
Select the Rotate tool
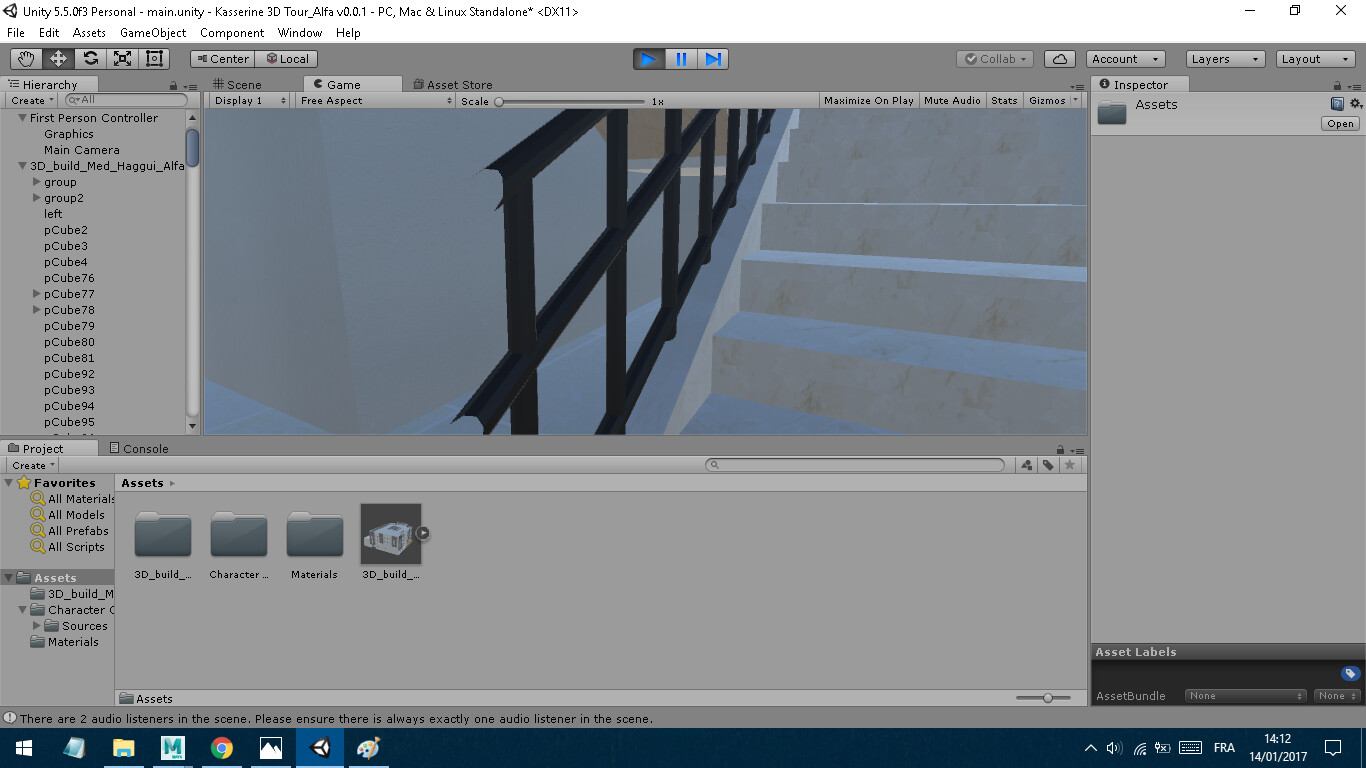pos(90,58)
